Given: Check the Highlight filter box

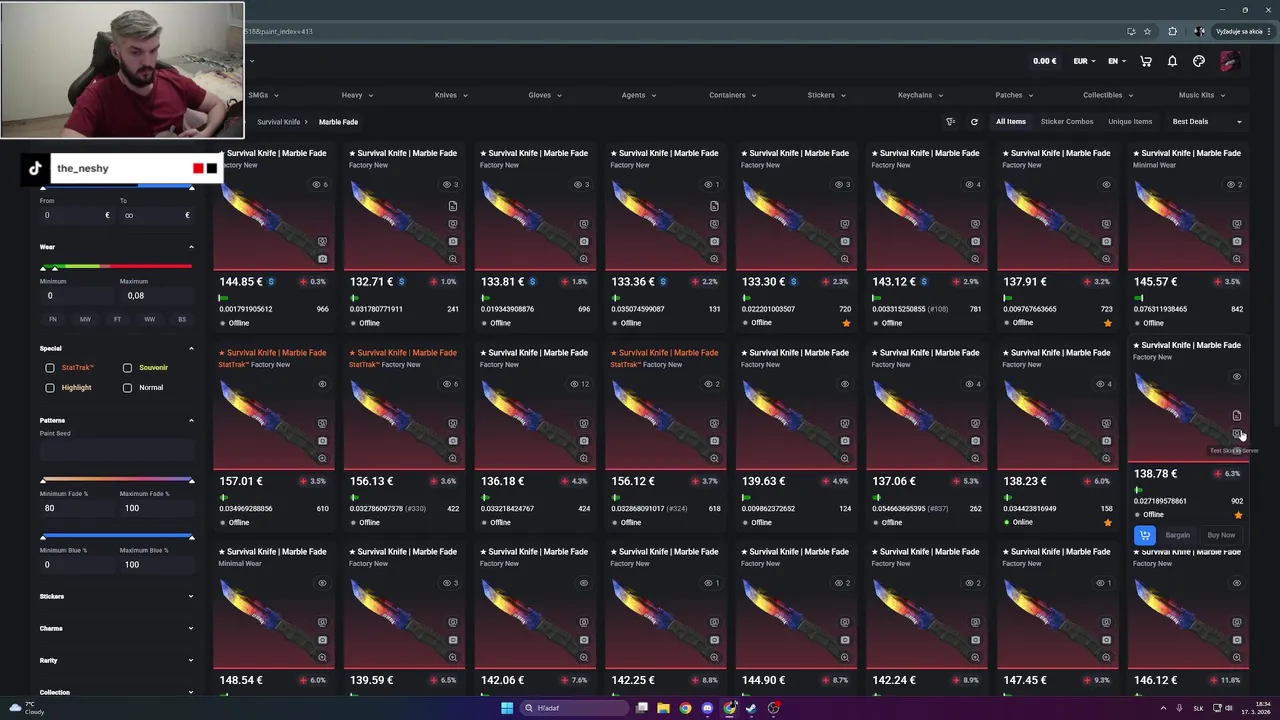Looking at the screenshot, I should pyautogui.click(x=50, y=388).
